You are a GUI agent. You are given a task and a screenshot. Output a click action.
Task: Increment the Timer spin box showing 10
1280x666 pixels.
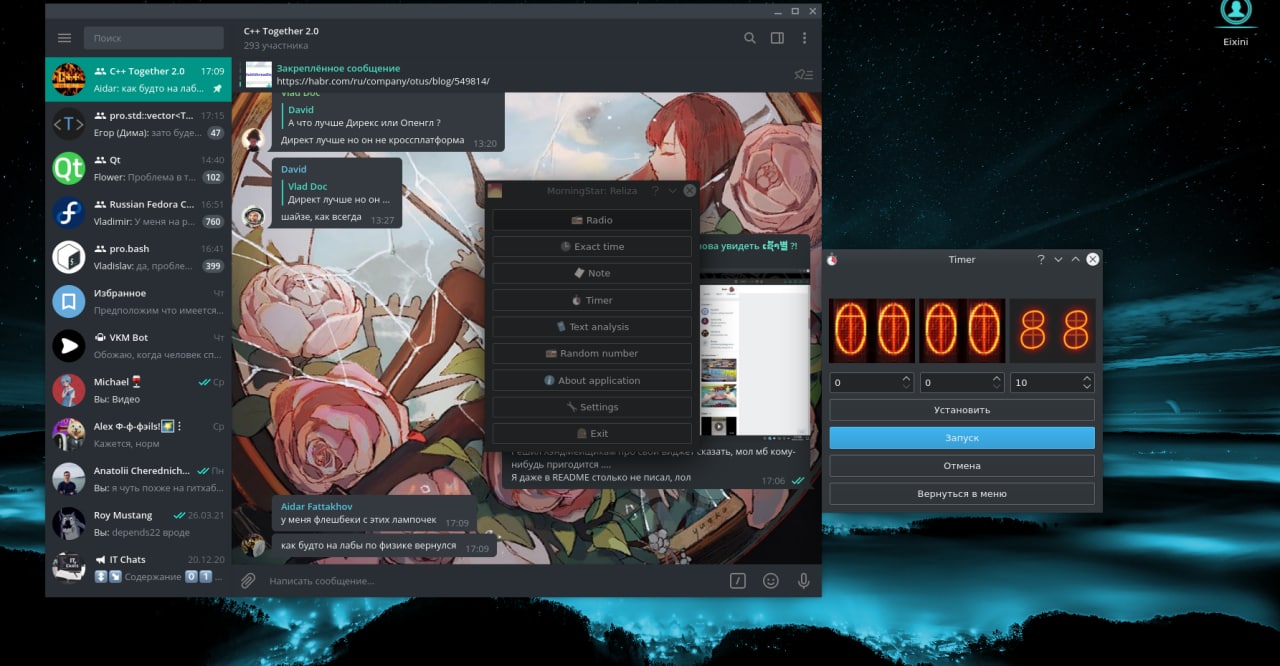(1086, 378)
